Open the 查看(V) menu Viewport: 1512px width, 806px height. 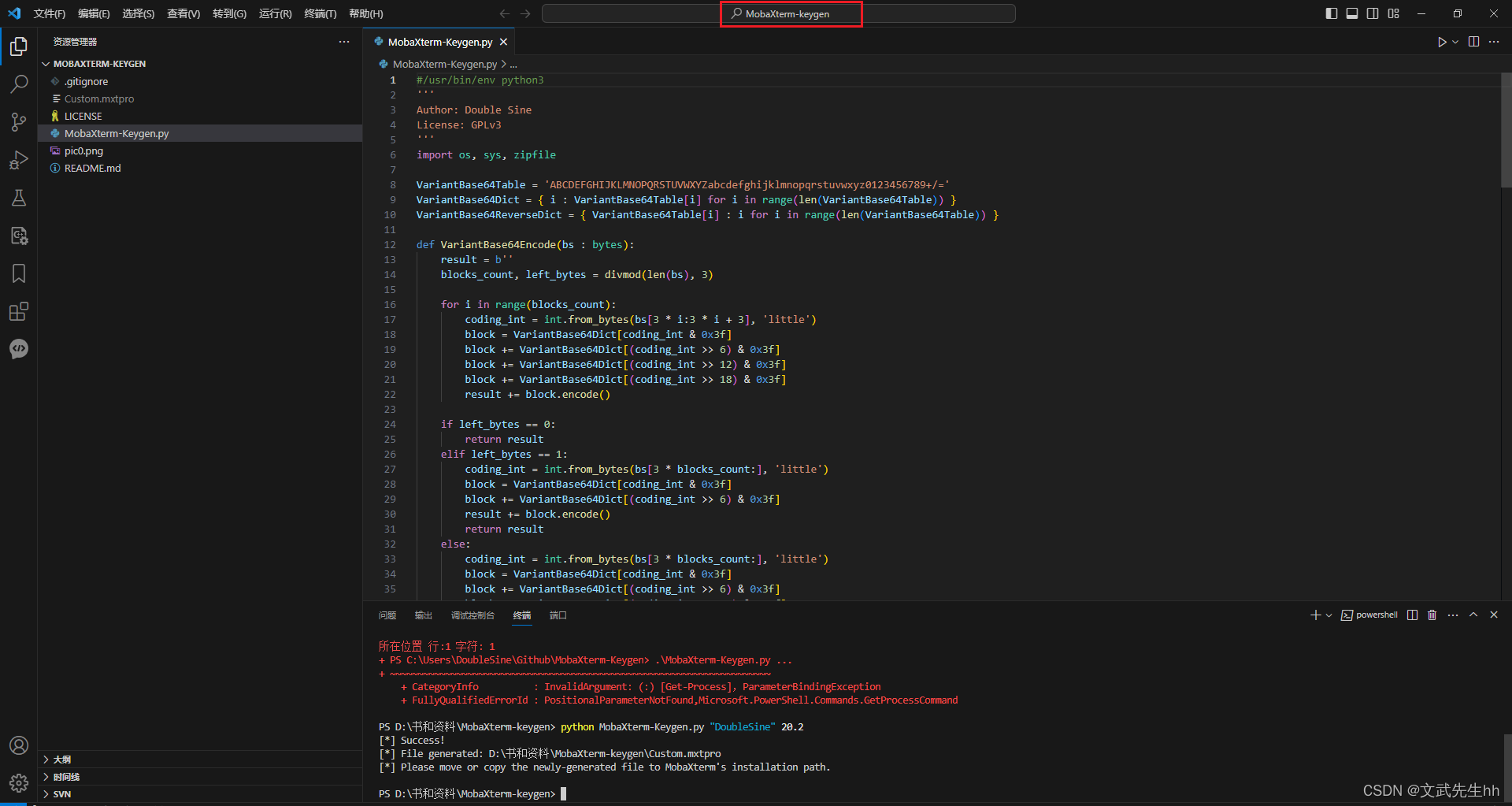point(183,13)
